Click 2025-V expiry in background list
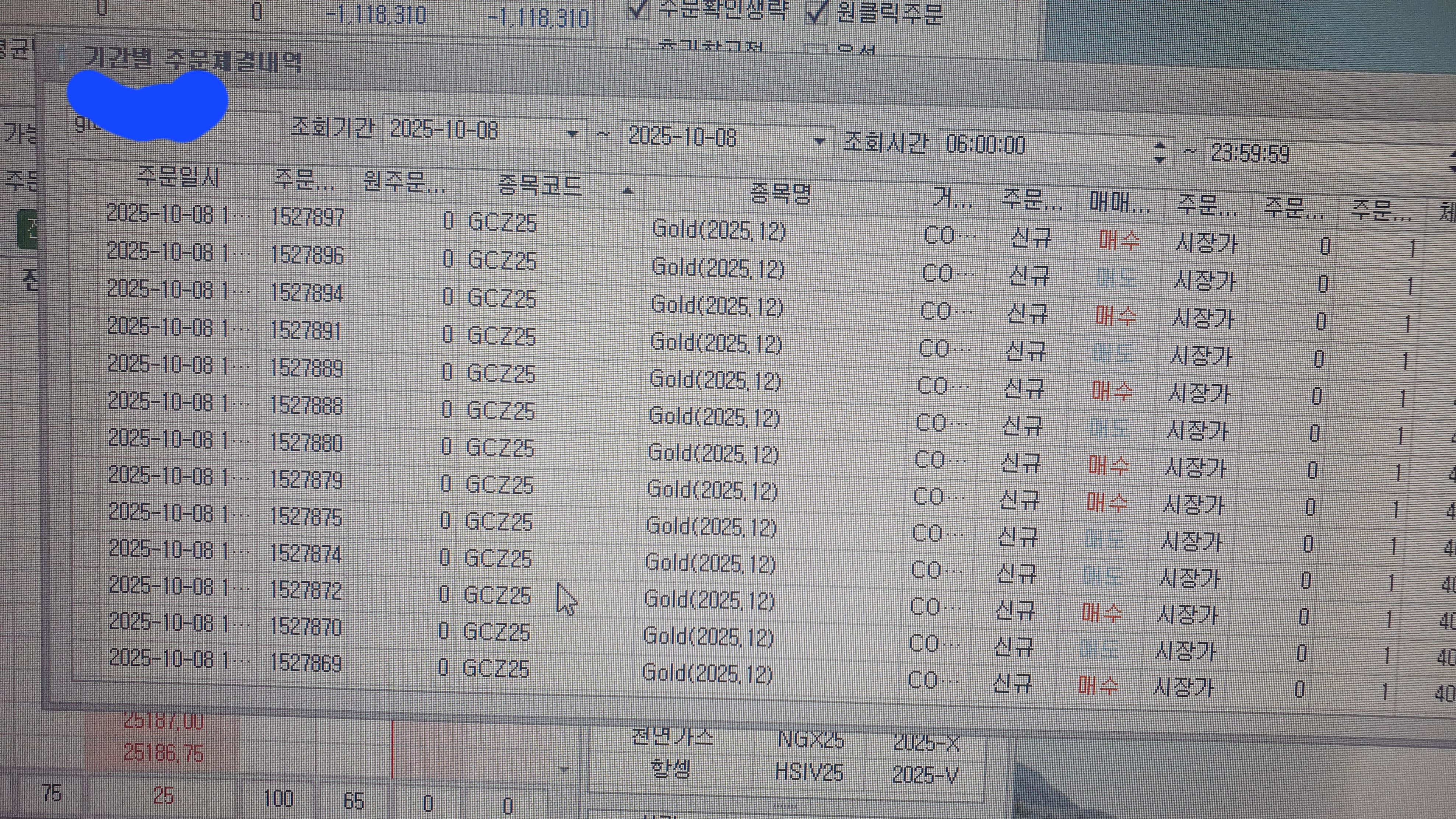The image size is (1456, 819). tap(925, 775)
